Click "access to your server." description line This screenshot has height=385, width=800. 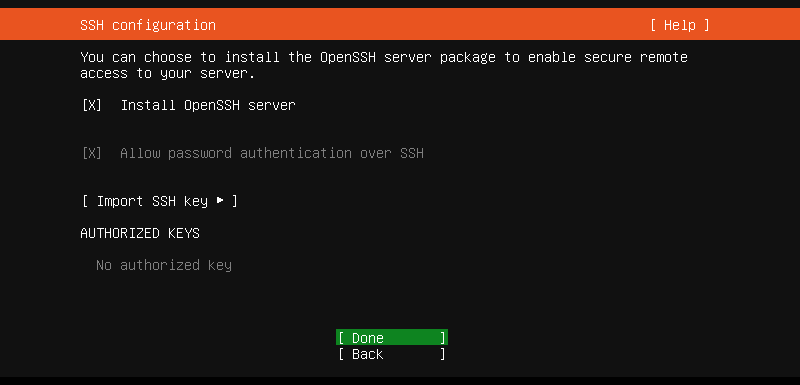[167, 73]
